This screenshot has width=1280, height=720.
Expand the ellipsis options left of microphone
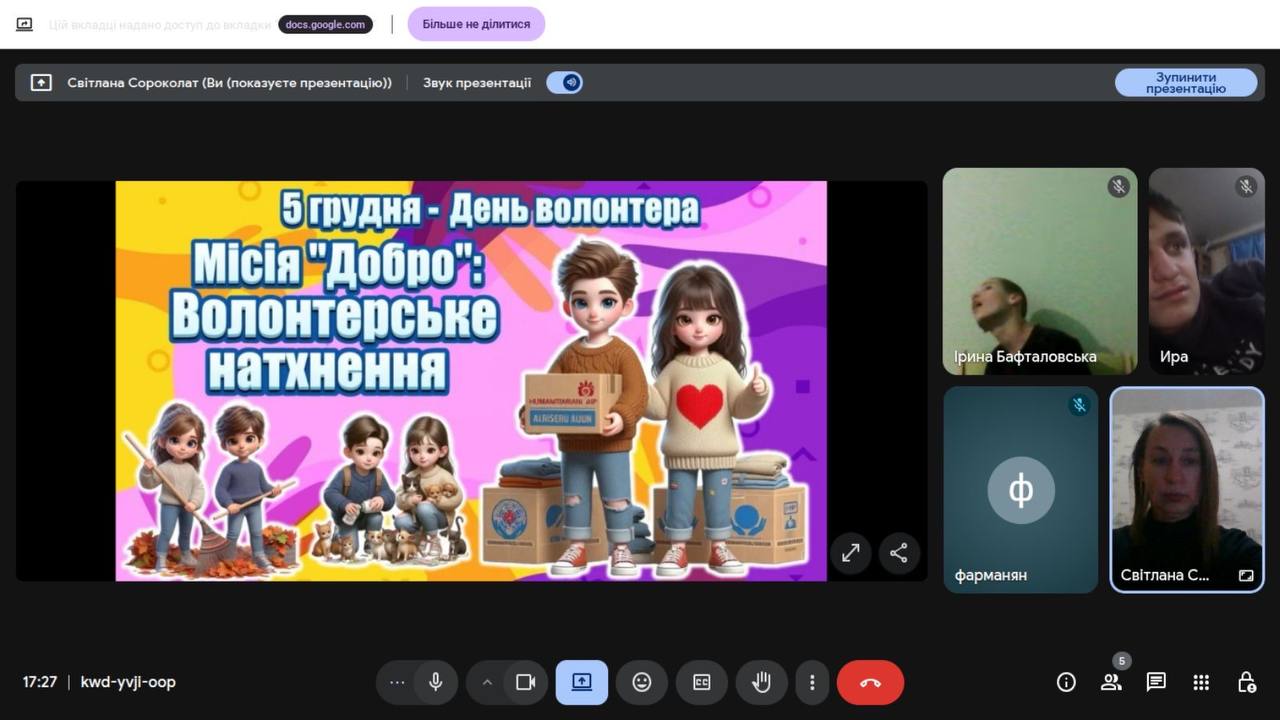(x=397, y=683)
